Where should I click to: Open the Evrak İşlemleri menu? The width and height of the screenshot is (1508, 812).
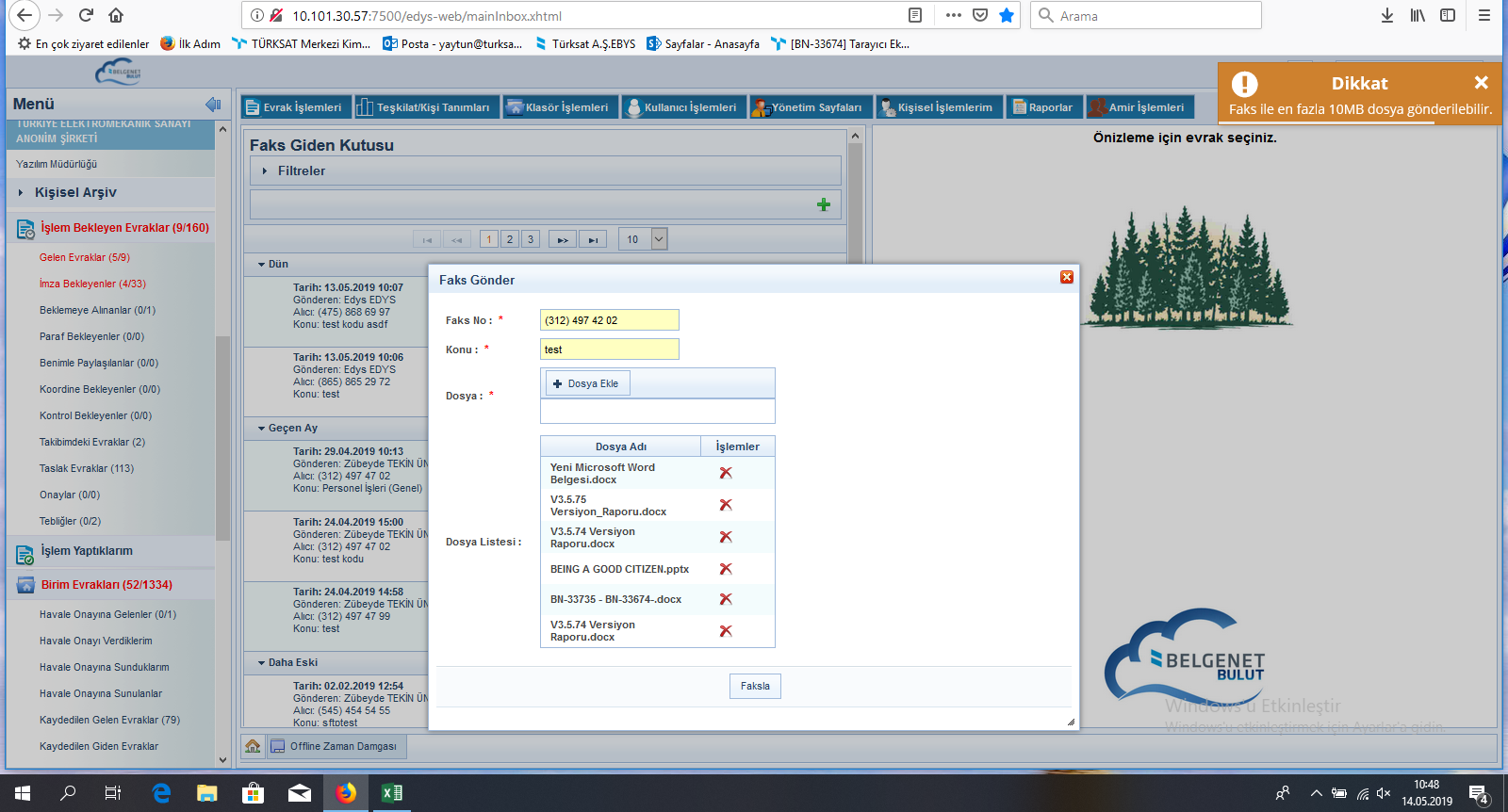[x=294, y=107]
